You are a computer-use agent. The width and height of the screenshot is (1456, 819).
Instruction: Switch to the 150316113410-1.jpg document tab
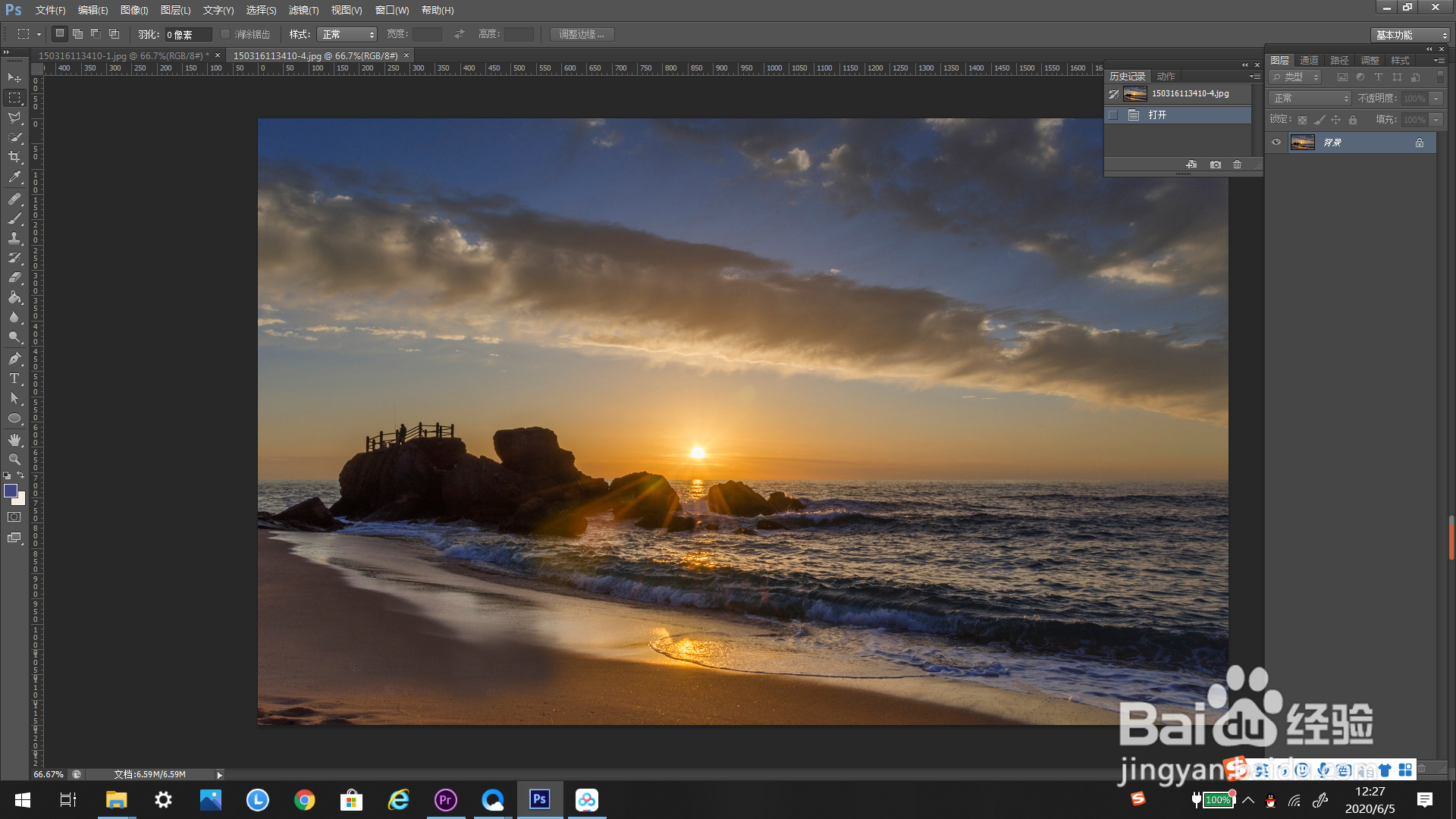pyautogui.click(x=121, y=55)
